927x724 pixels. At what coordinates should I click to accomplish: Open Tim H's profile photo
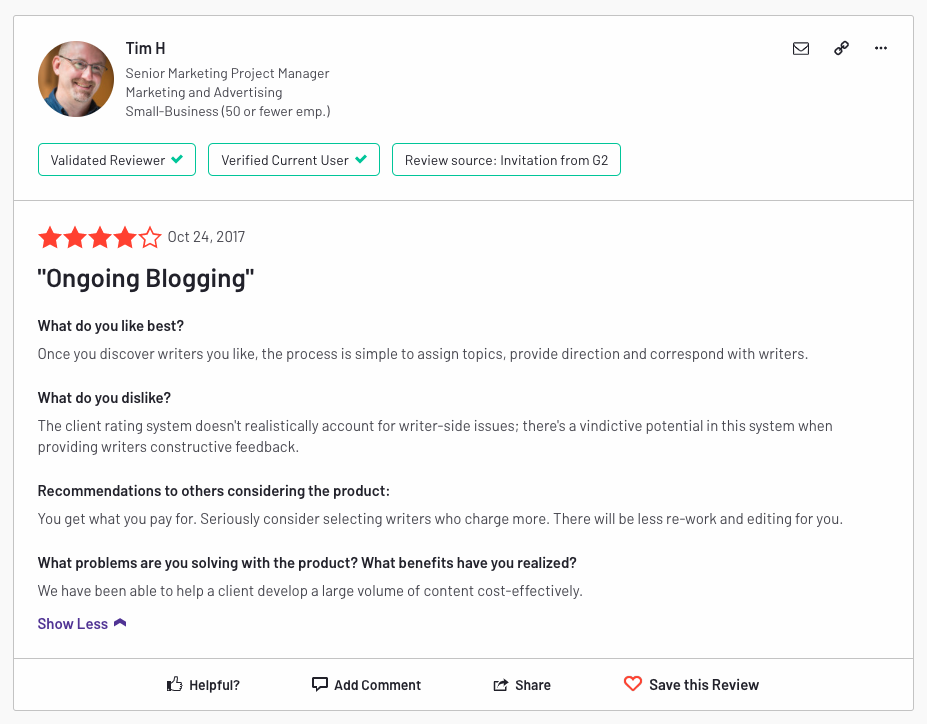point(76,79)
